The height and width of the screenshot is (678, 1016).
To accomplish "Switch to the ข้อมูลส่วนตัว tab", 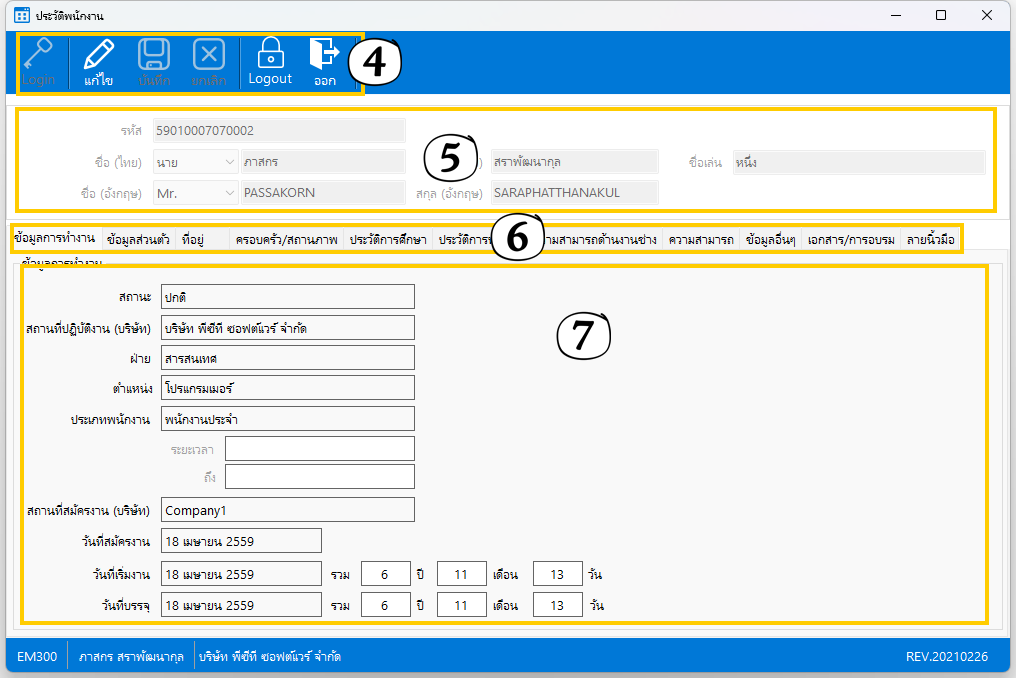I will (138, 240).
